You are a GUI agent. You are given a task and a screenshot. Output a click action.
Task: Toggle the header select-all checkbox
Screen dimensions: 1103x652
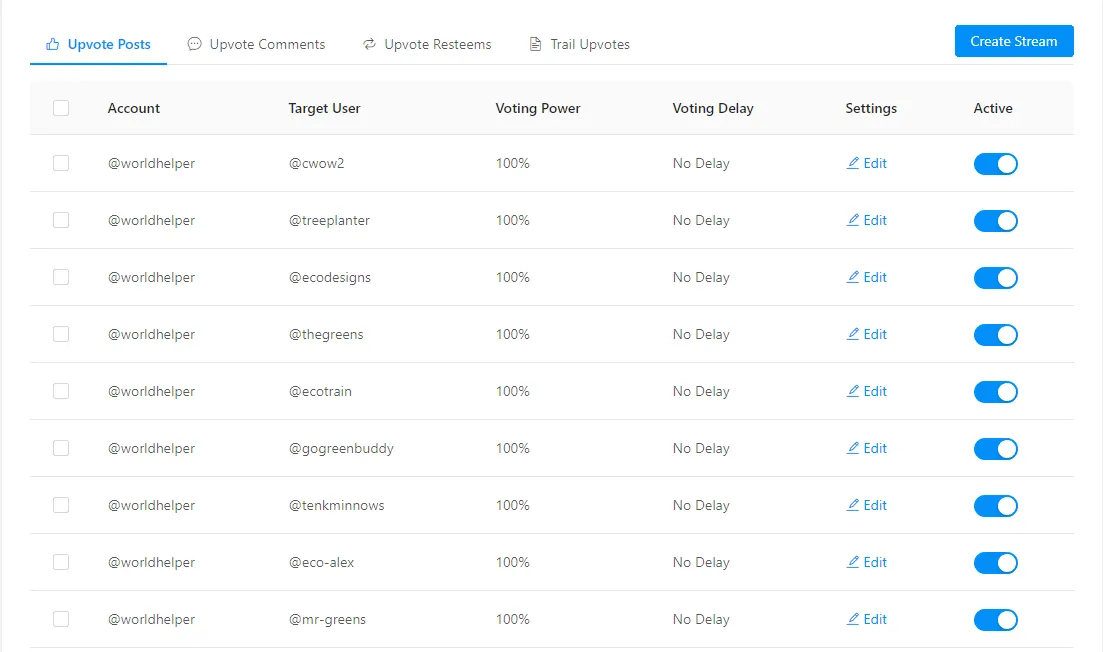click(61, 108)
